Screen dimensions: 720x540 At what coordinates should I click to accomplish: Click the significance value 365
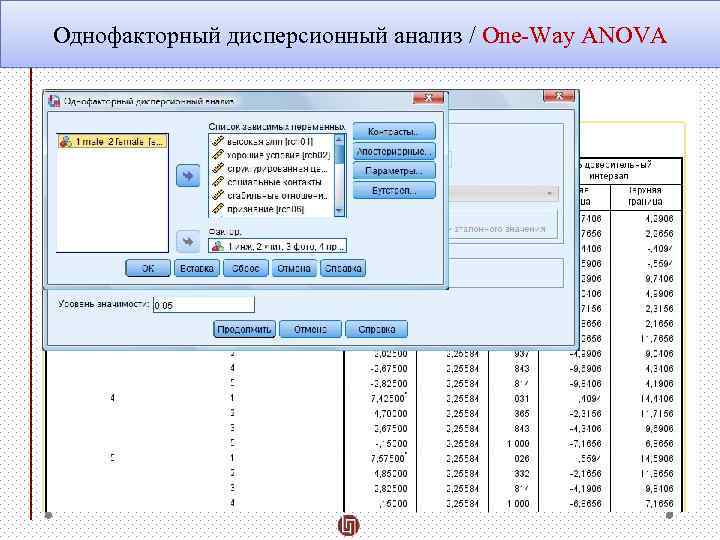[522, 413]
